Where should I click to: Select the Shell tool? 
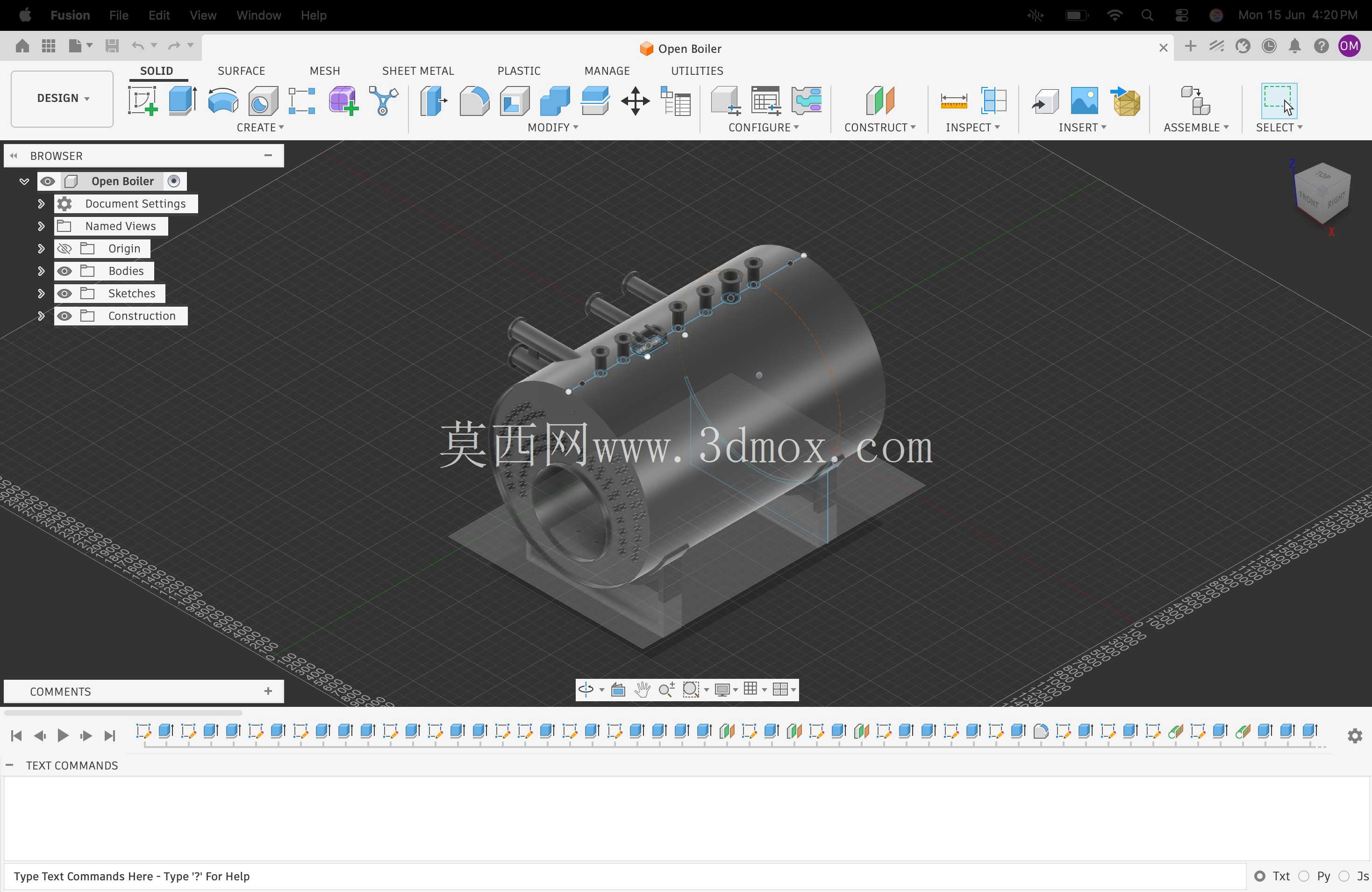click(515, 101)
